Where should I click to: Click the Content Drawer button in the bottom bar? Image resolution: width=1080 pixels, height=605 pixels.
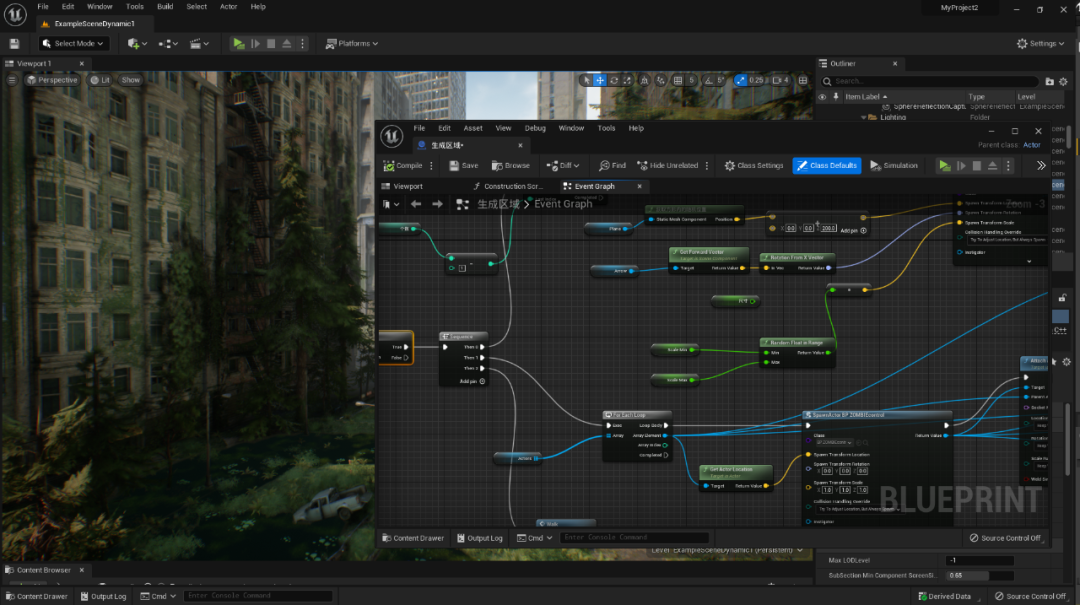[35, 596]
